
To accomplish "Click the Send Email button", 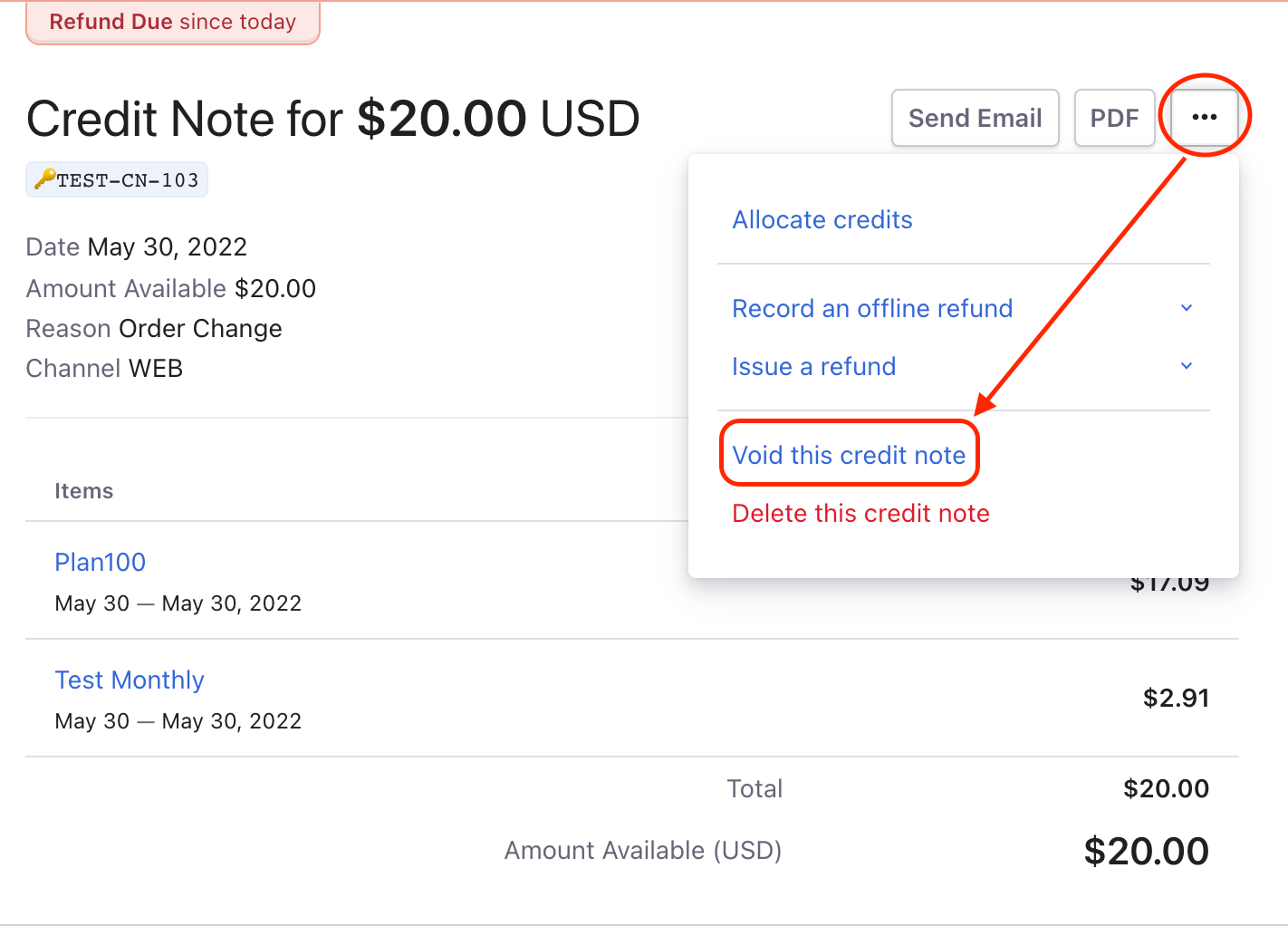I will click(x=976, y=118).
